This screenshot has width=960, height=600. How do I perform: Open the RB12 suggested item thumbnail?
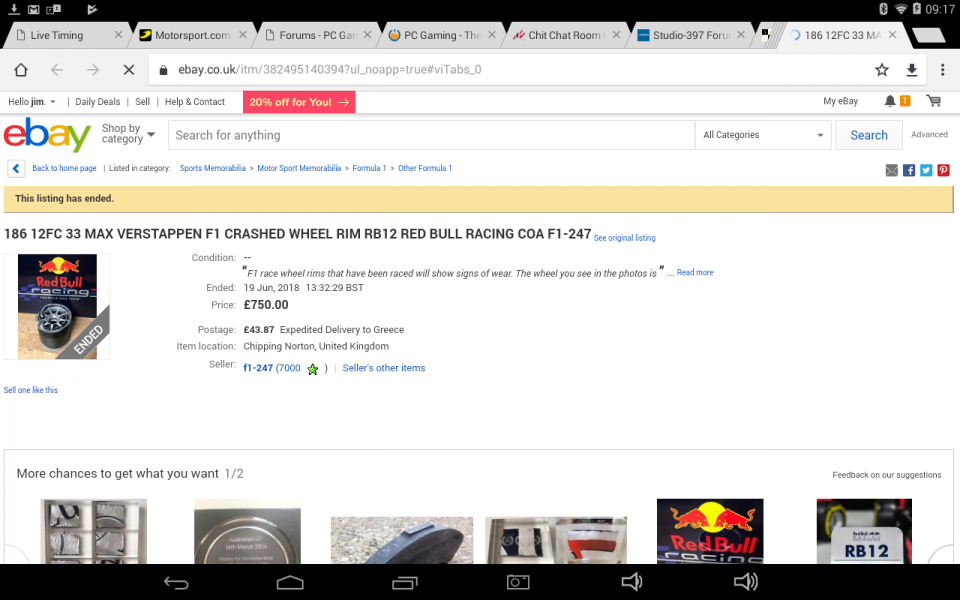coord(864,531)
